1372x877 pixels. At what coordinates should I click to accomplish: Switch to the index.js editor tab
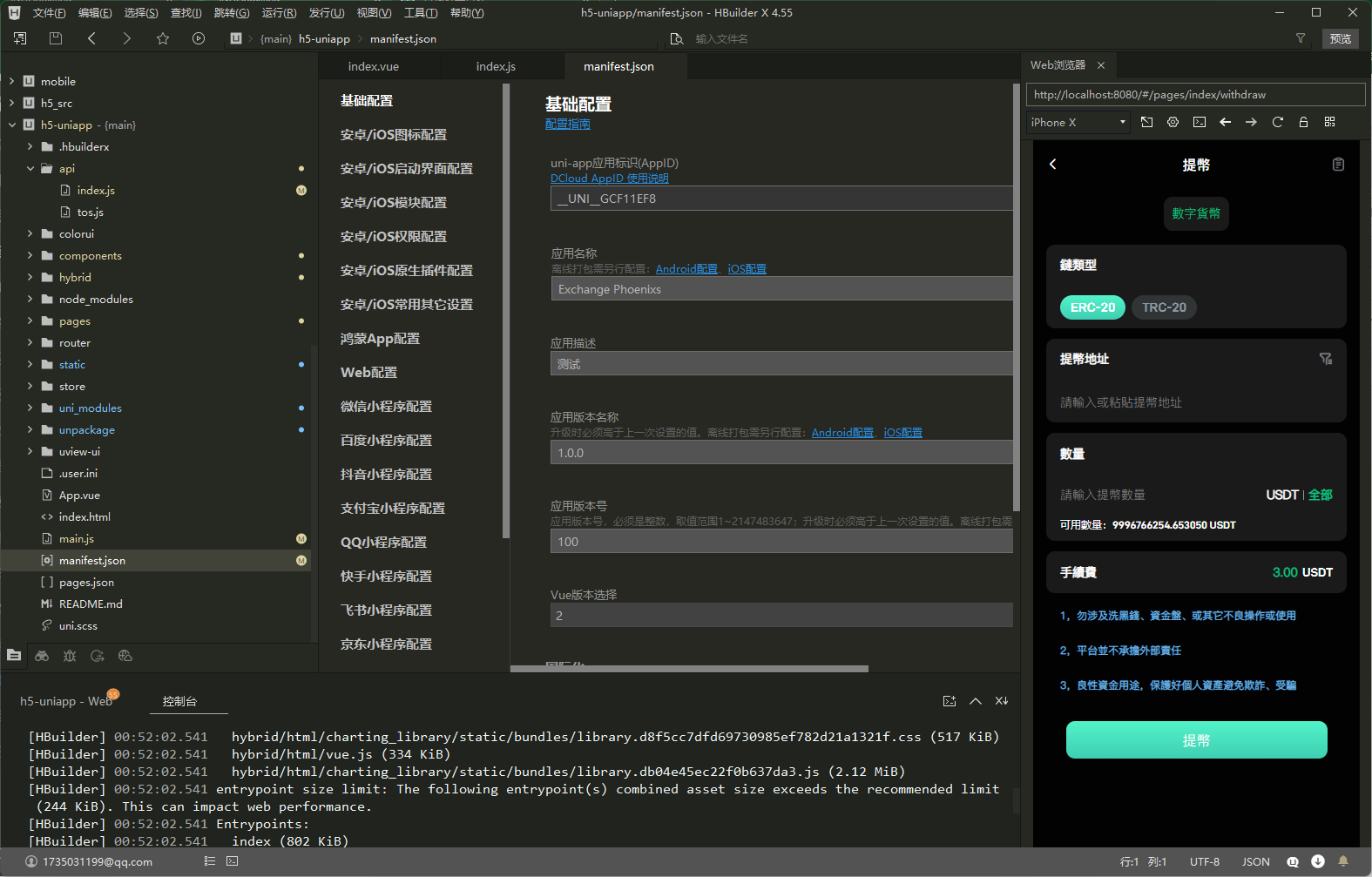coord(496,66)
